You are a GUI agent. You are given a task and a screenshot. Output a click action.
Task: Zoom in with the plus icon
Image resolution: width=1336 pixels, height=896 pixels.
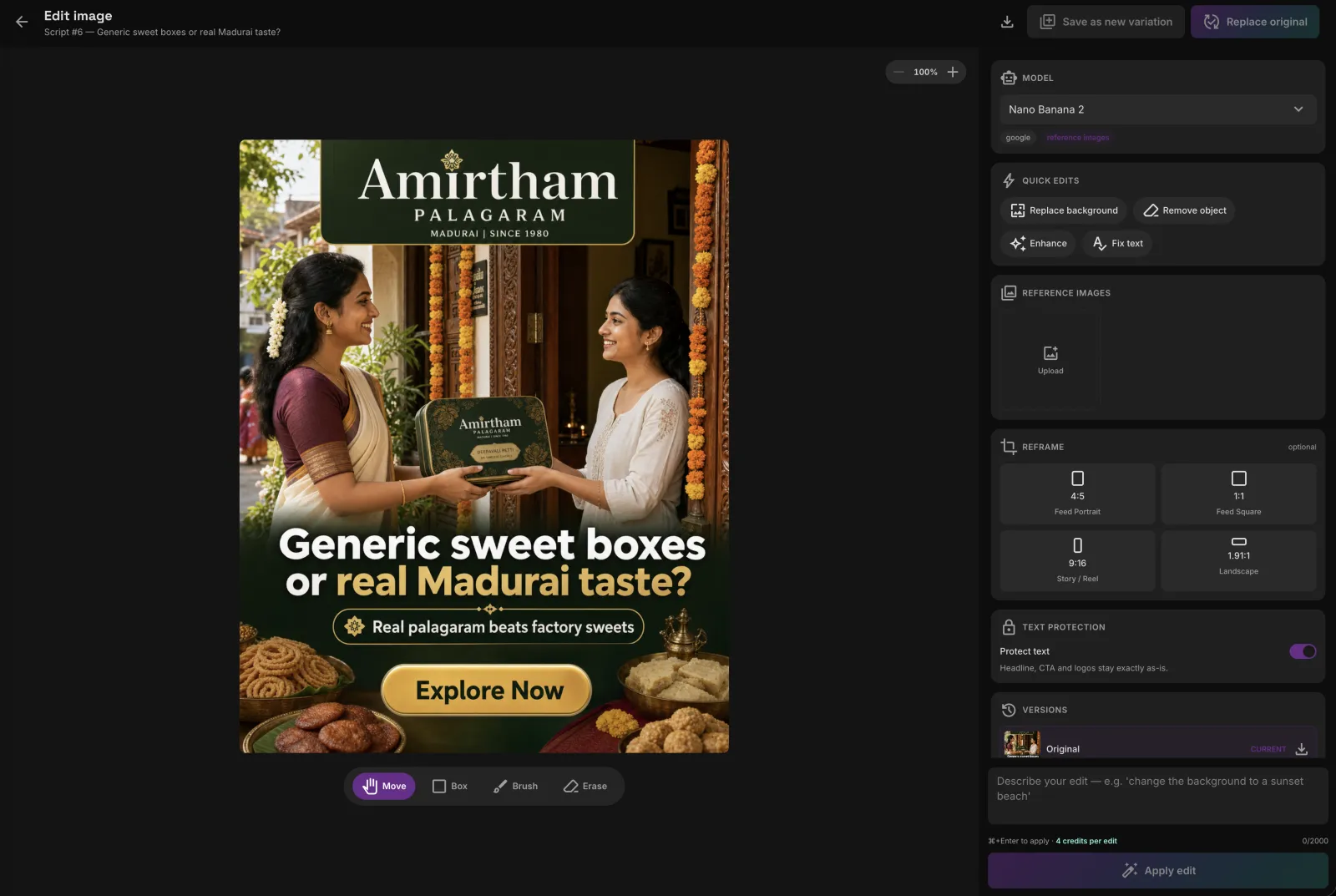coord(953,72)
